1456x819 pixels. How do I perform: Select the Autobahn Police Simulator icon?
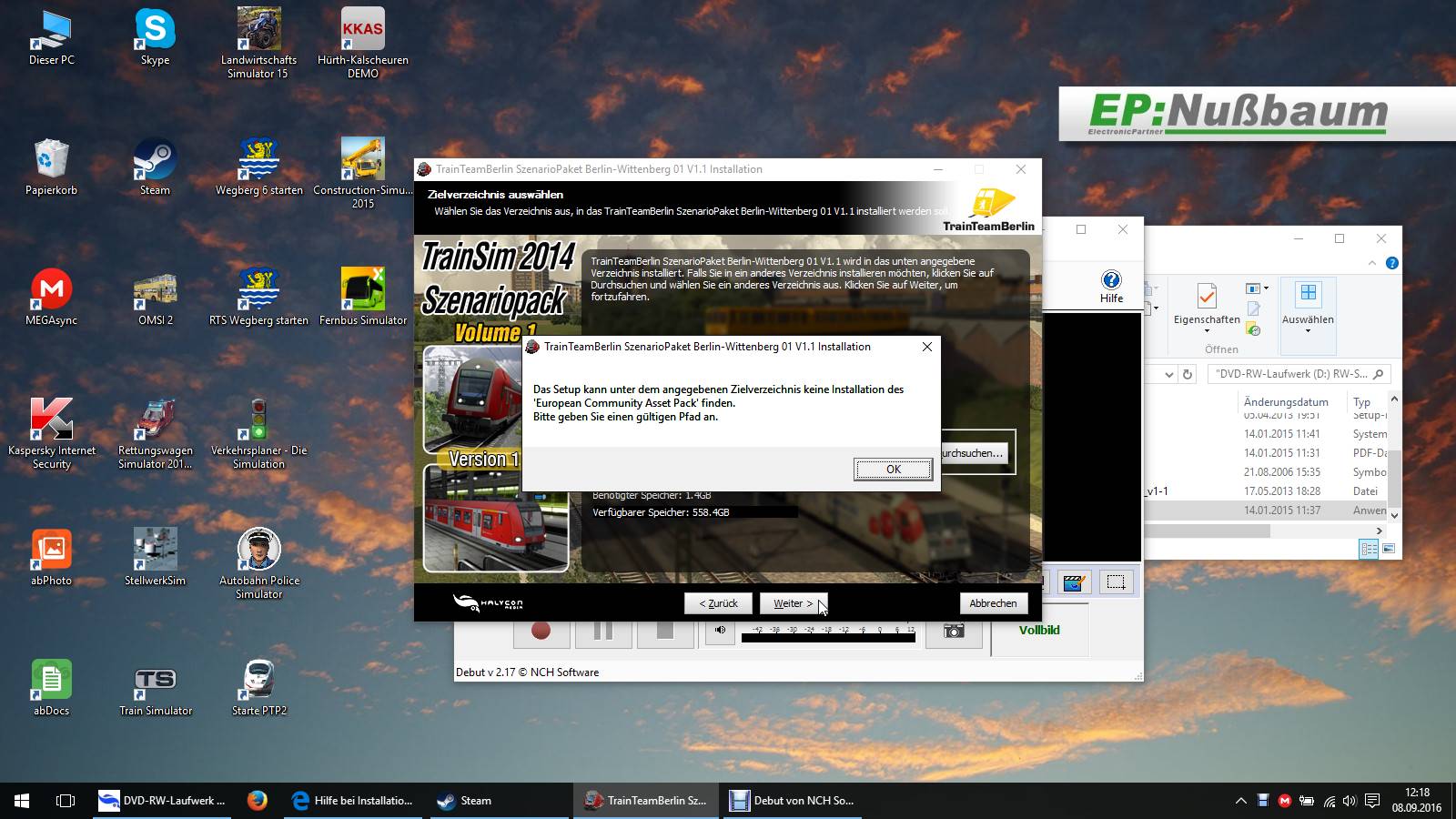coord(258,564)
